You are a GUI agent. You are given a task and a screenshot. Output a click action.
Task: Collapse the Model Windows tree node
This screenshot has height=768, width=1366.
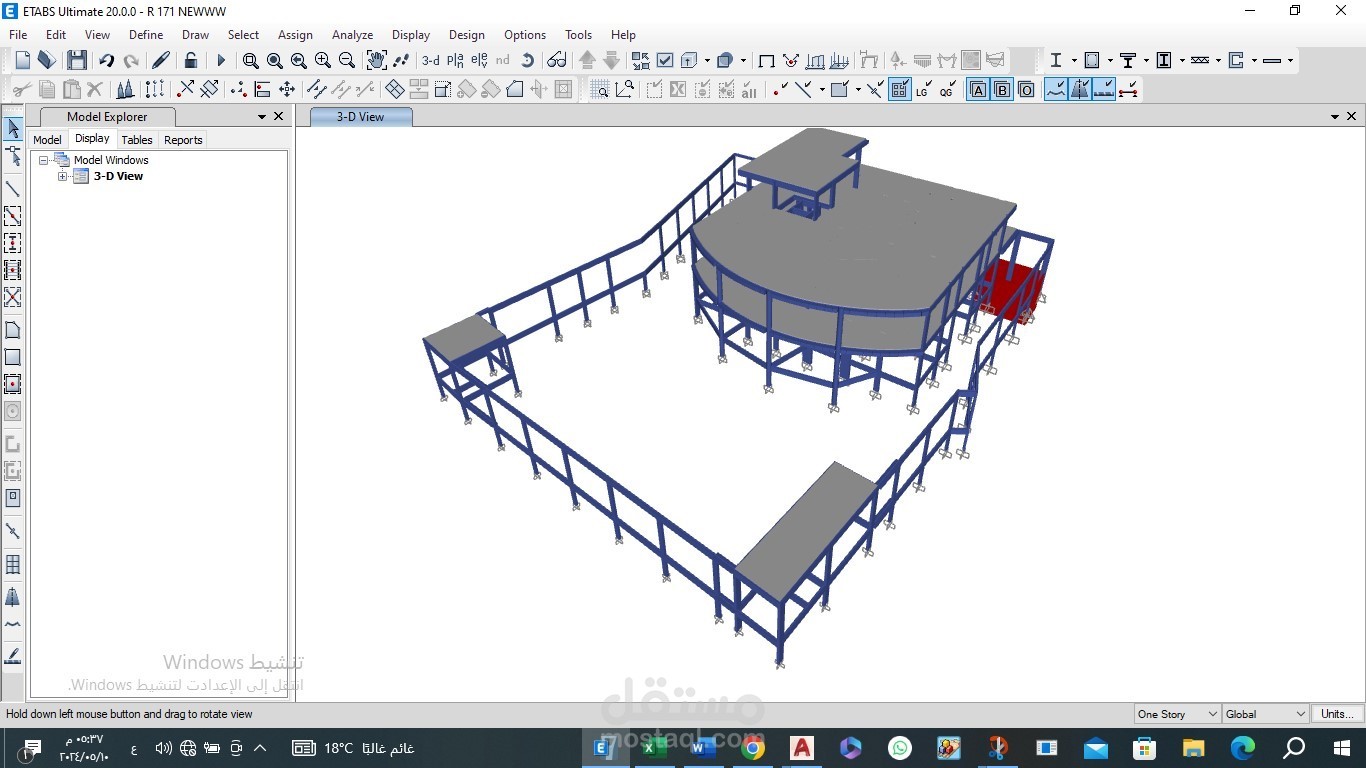pyautogui.click(x=43, y=160)
